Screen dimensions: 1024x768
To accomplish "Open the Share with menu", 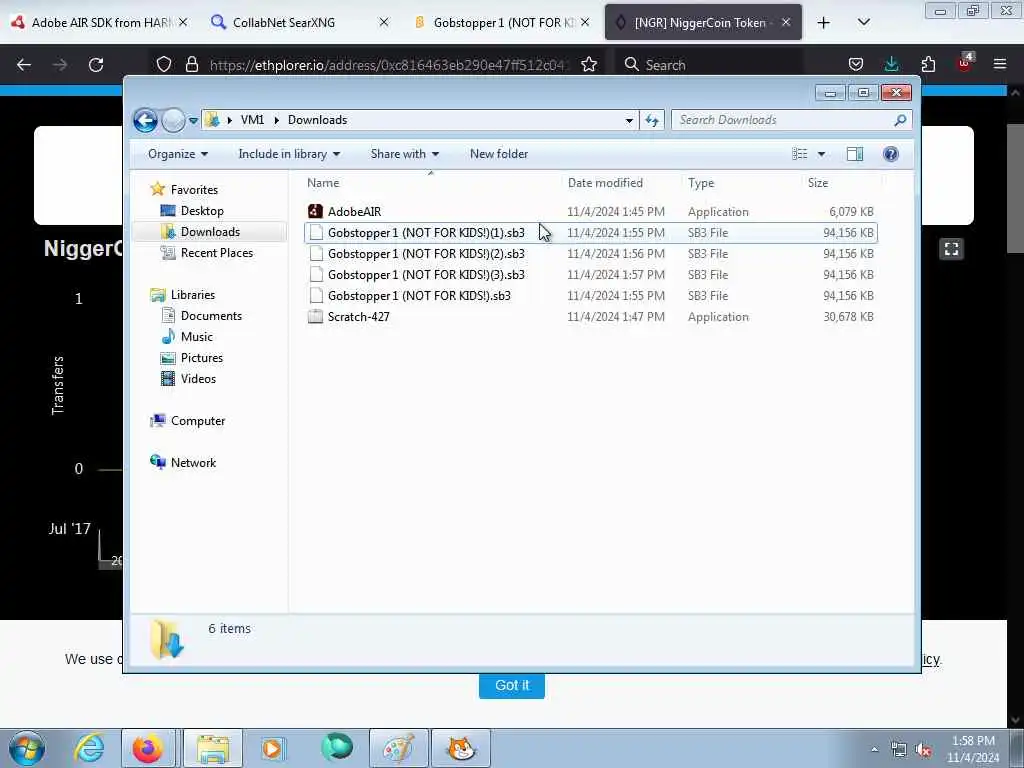I will (405, 154).
